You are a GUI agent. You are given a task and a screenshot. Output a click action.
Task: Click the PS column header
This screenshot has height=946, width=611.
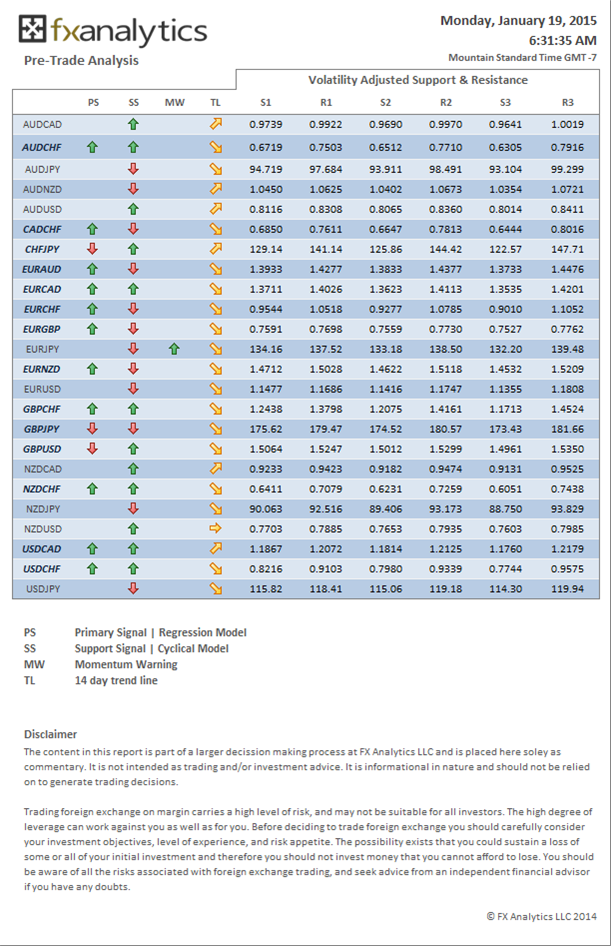(x=93, y=102)
